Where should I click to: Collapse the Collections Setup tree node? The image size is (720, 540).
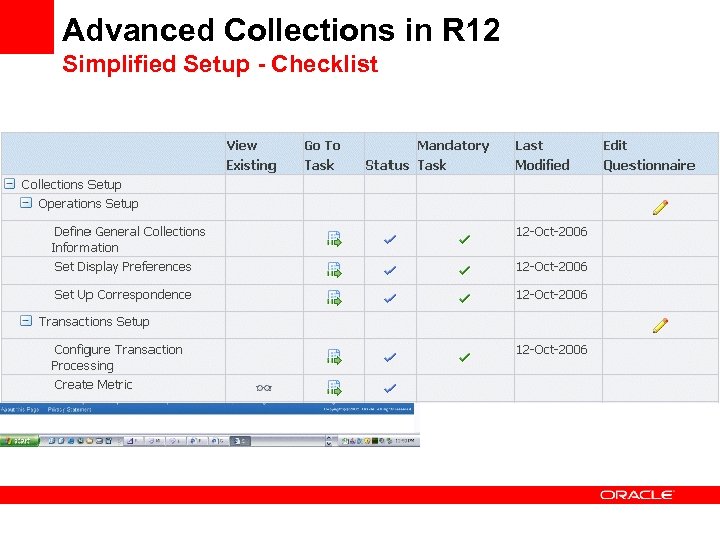[x=10, y=184]
